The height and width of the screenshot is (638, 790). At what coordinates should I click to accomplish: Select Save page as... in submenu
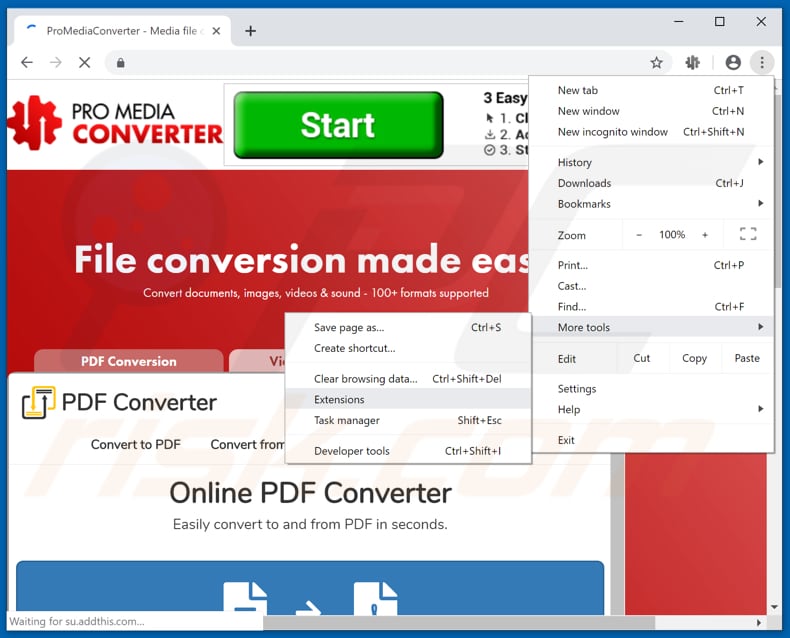[x=408, y=328]
